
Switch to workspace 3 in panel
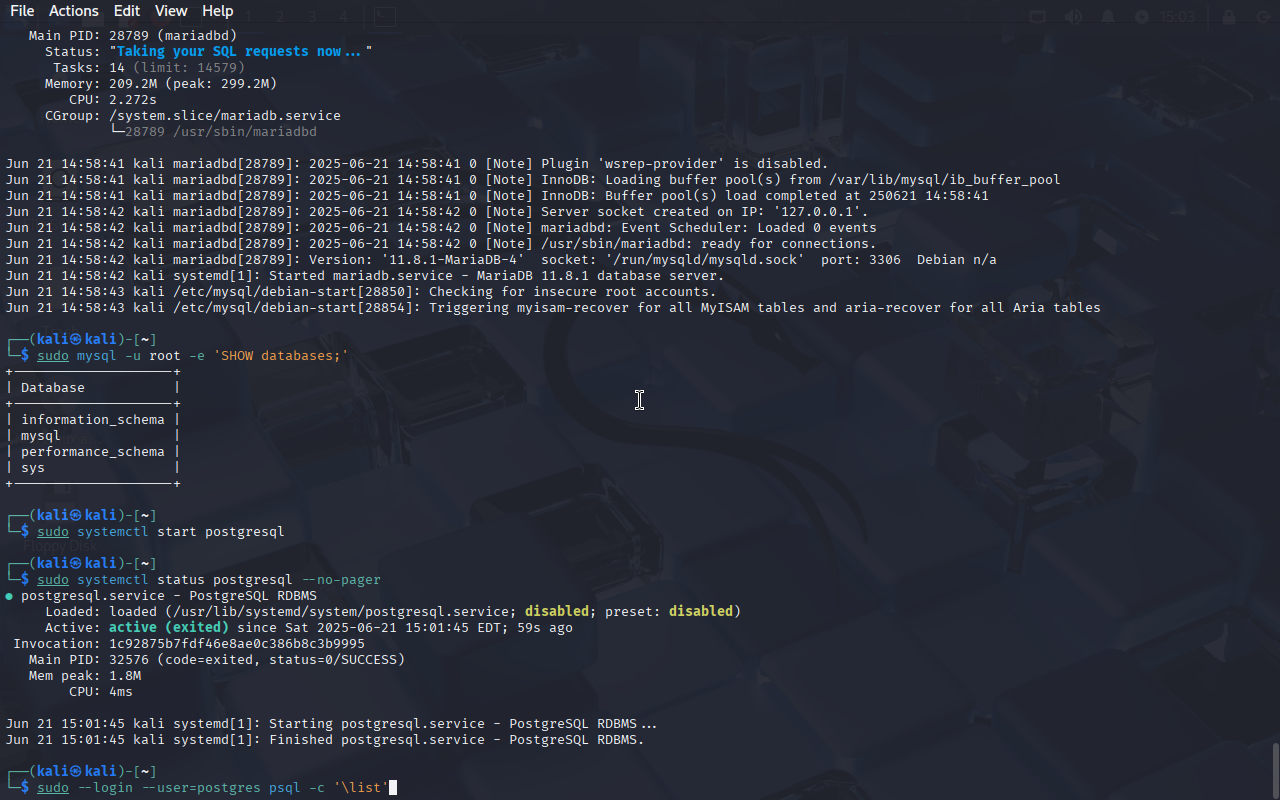pos(312,17)
